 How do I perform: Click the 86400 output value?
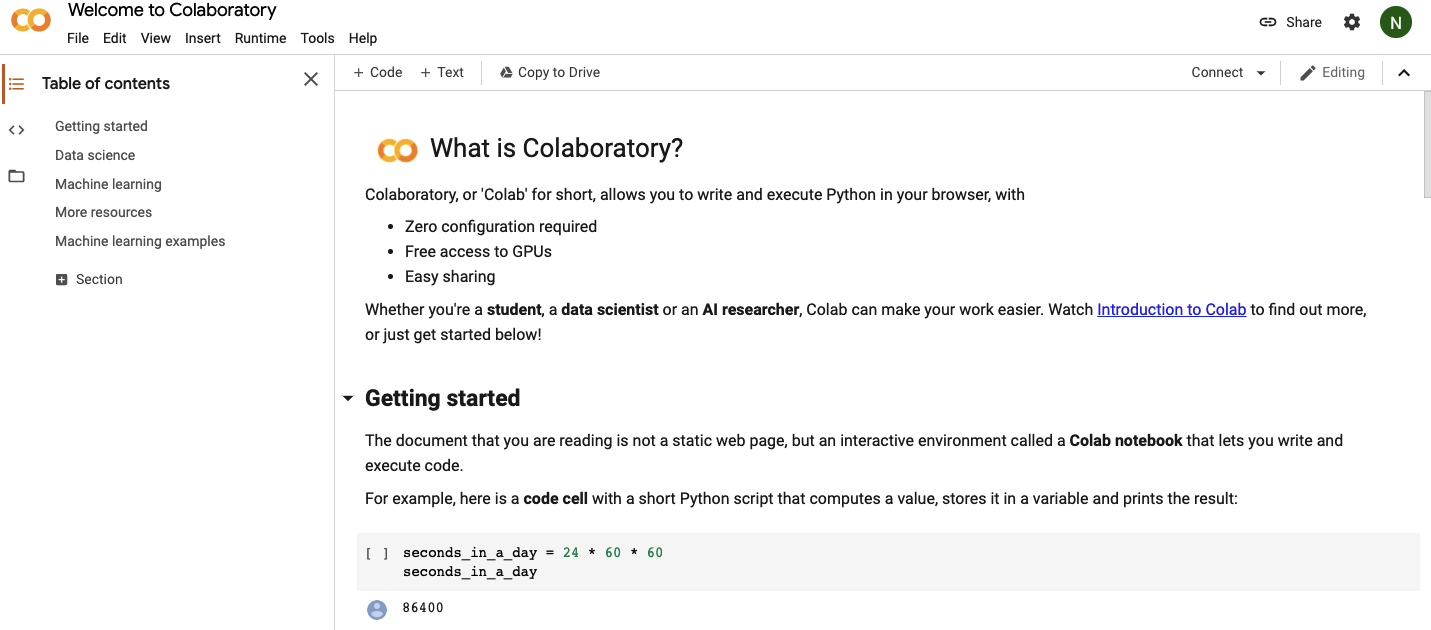[x=423, y=608]
